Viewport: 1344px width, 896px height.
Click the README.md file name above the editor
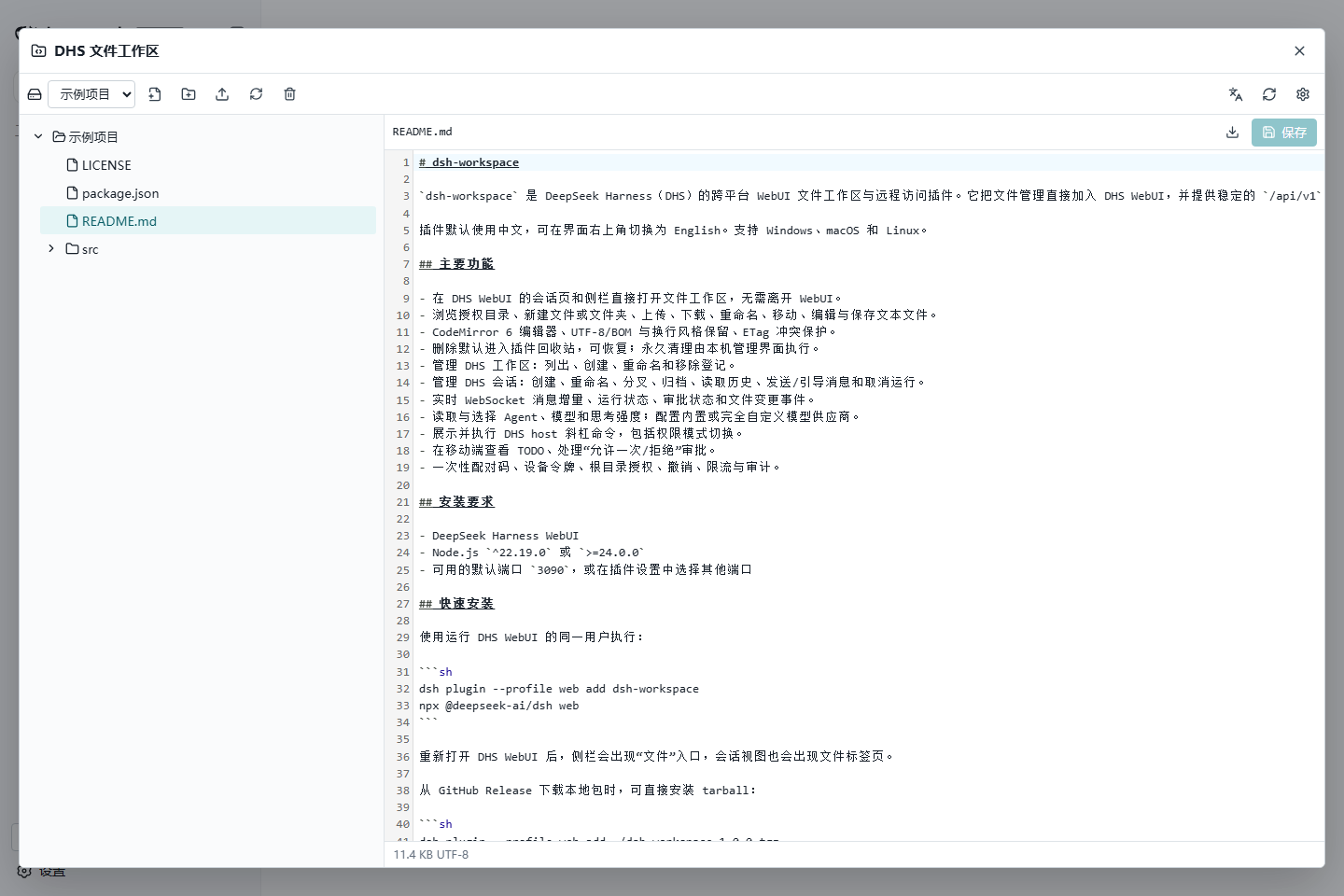tap(422, 133)
